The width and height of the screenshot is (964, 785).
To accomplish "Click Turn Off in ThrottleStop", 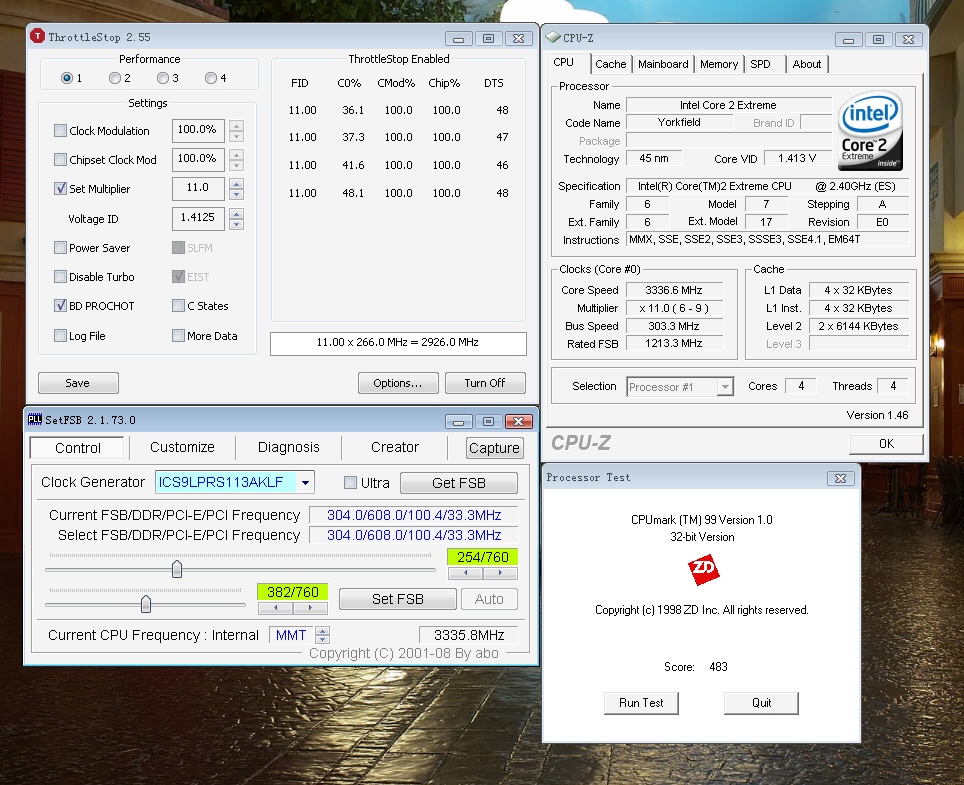I will point(485,383).
